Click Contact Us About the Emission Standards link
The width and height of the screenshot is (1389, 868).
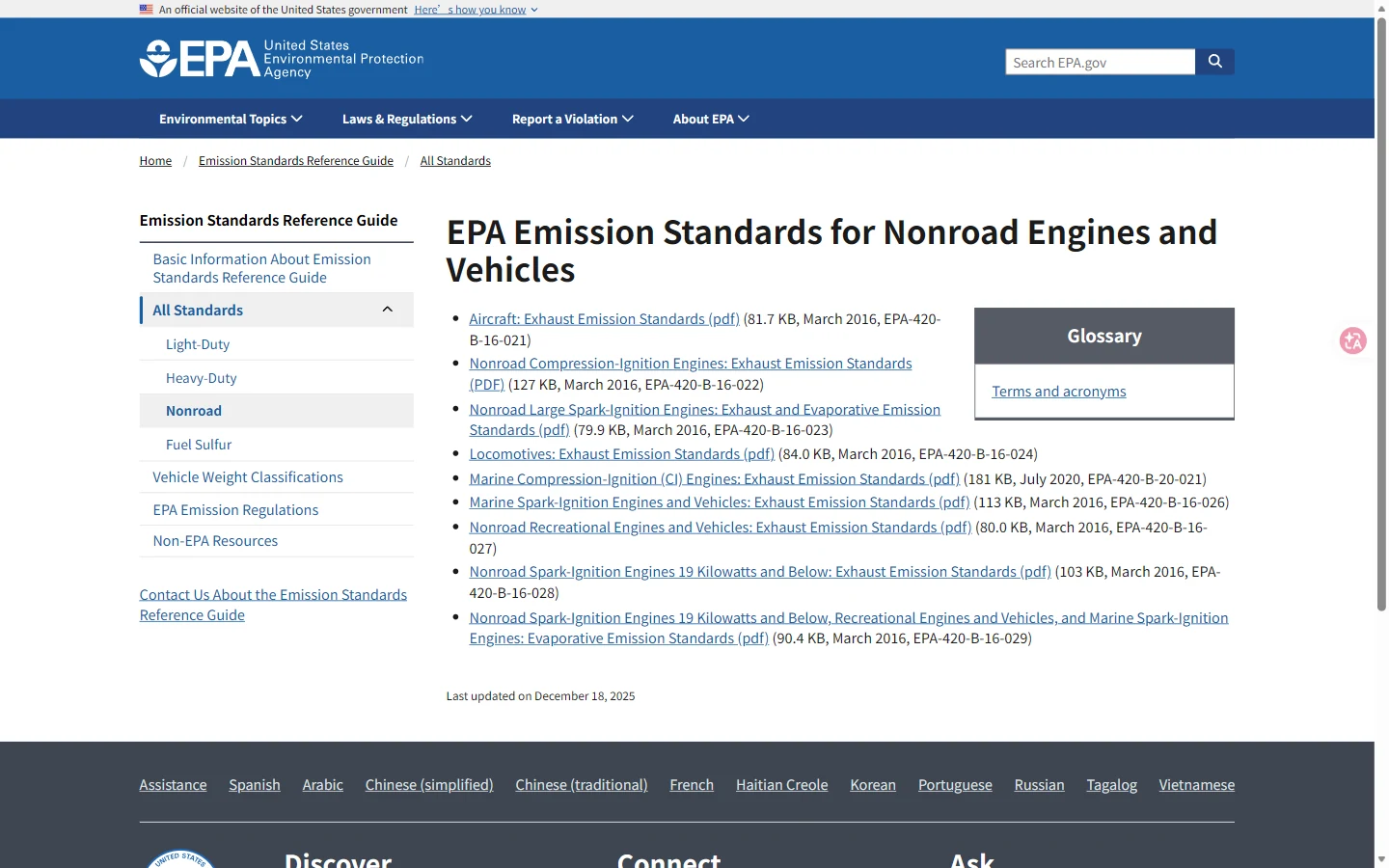[x=273, y=605]
